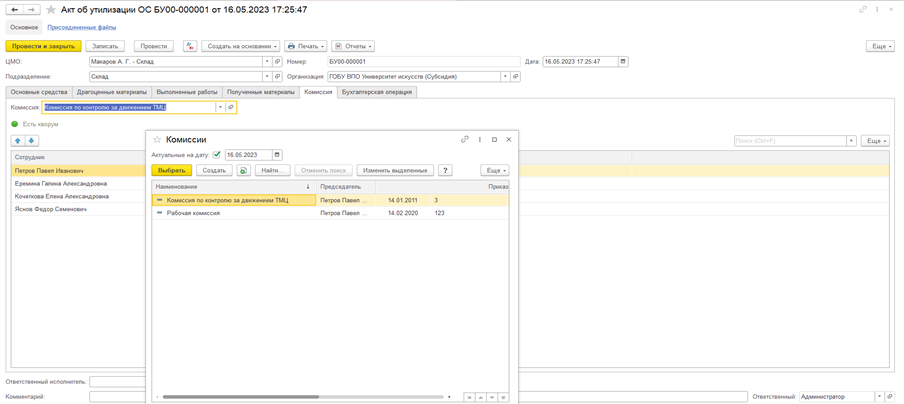Sort by the Наименование column header
Viewport: 904px width, 404px height.
point(234,187)
